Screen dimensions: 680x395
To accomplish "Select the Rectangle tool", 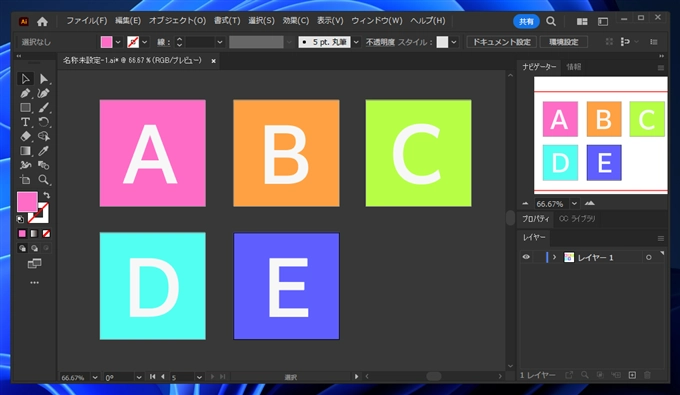I will [x=25, y=108].
